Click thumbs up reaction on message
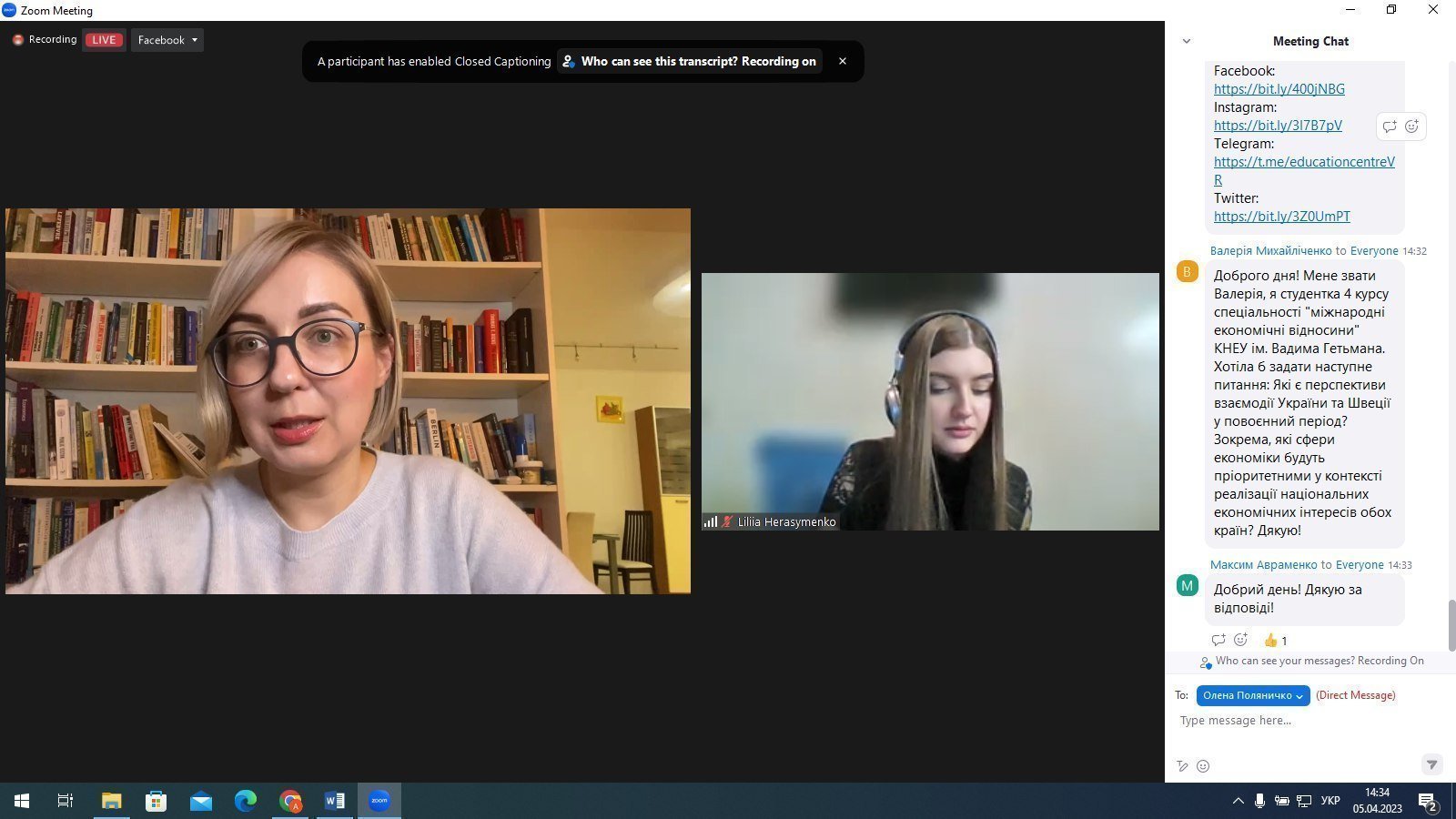Viewport: 1456px width, 819px height. [x=1275, y=641]
